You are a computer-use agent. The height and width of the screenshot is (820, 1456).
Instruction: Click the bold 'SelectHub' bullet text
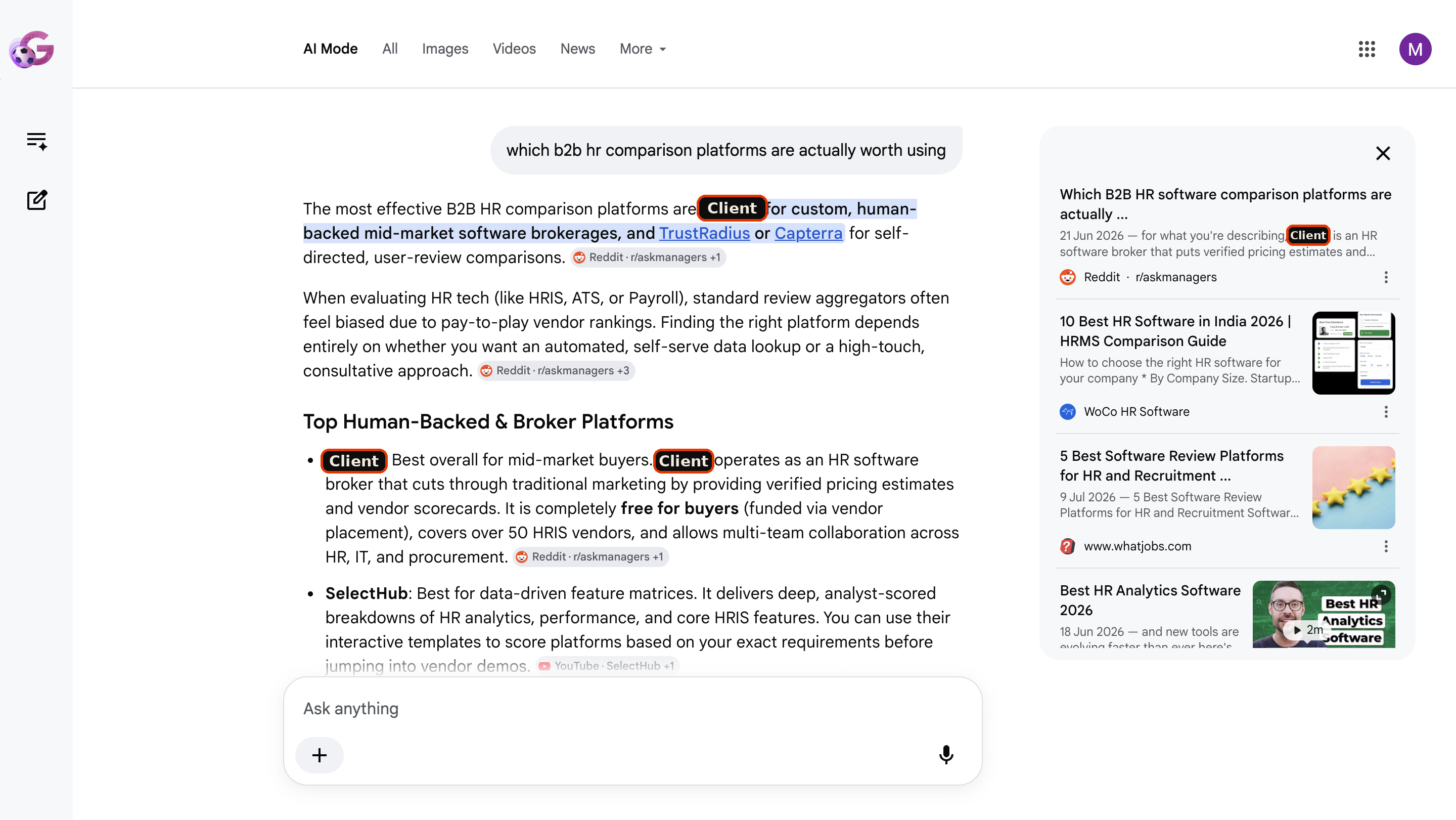pos(366,593)
